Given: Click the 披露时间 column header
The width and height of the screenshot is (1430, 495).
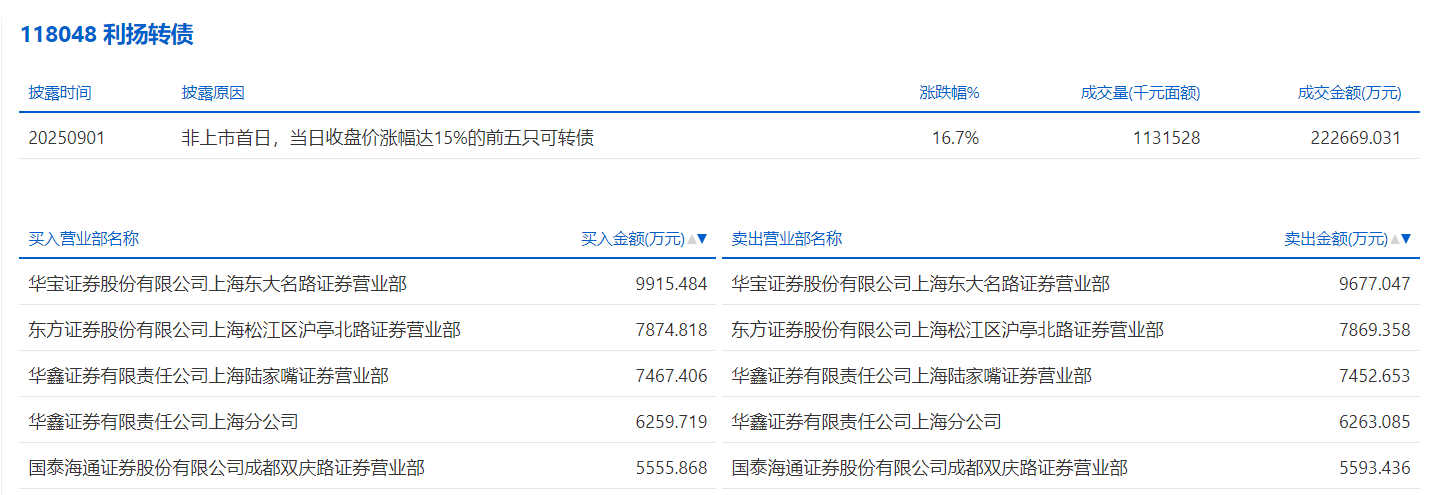Looking at the screenshot, I should (60, 93).
